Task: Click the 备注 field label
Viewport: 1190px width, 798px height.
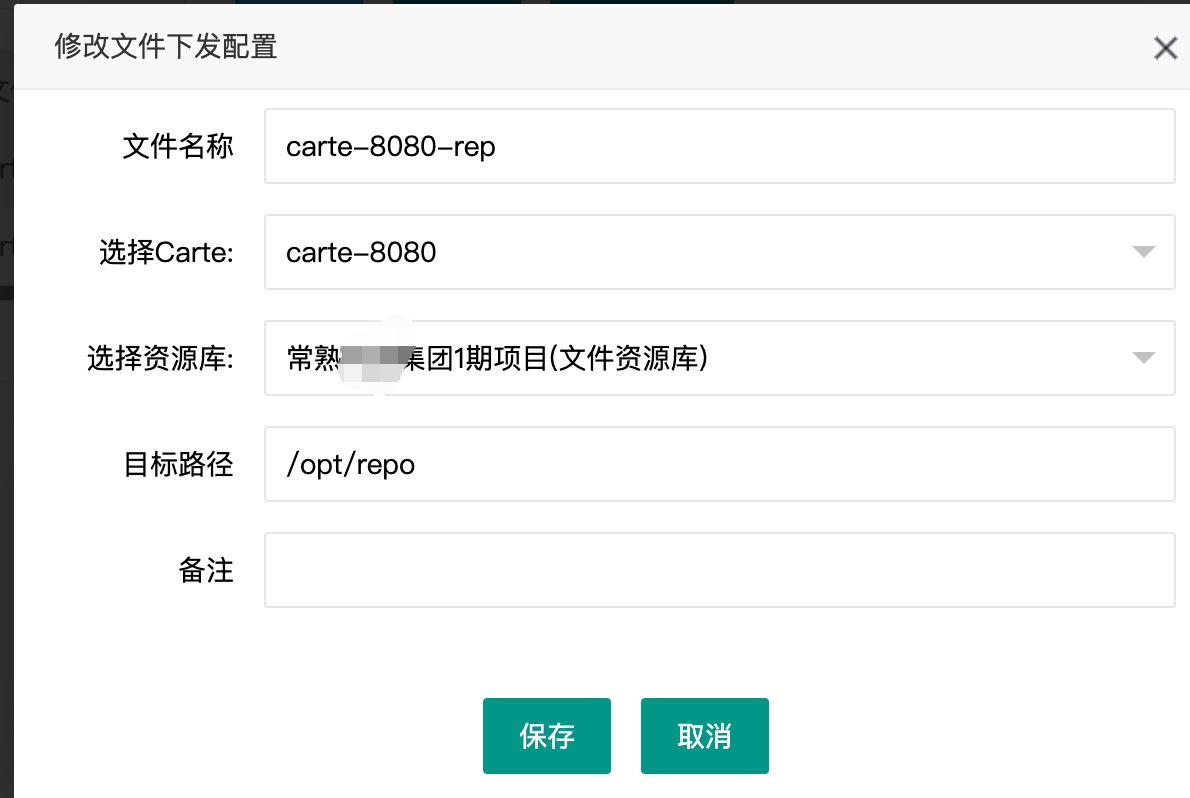Action: tap(207, 570)
